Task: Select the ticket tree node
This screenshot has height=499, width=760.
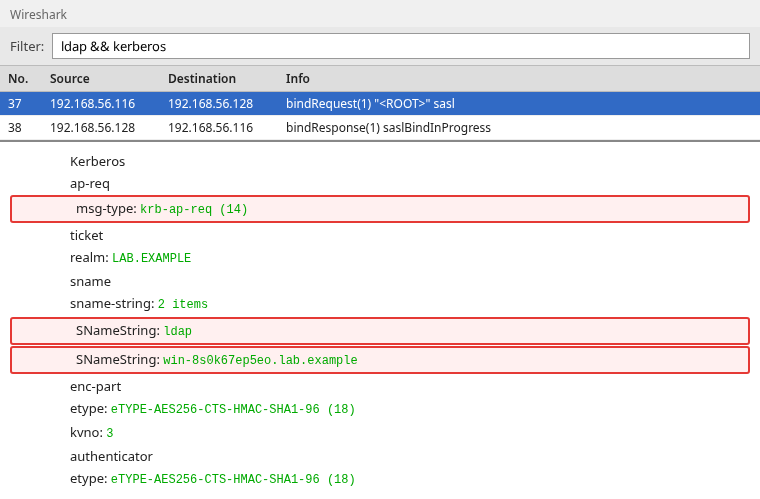Action: 86,235
